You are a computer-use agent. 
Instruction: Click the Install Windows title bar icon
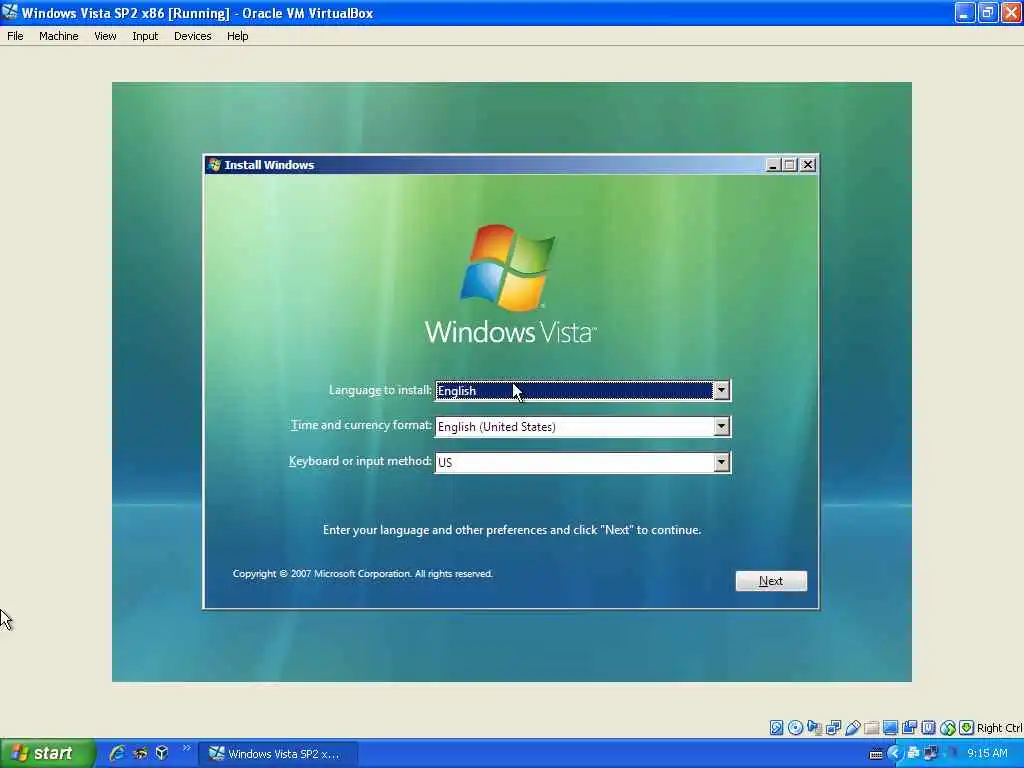coord(214,165)
